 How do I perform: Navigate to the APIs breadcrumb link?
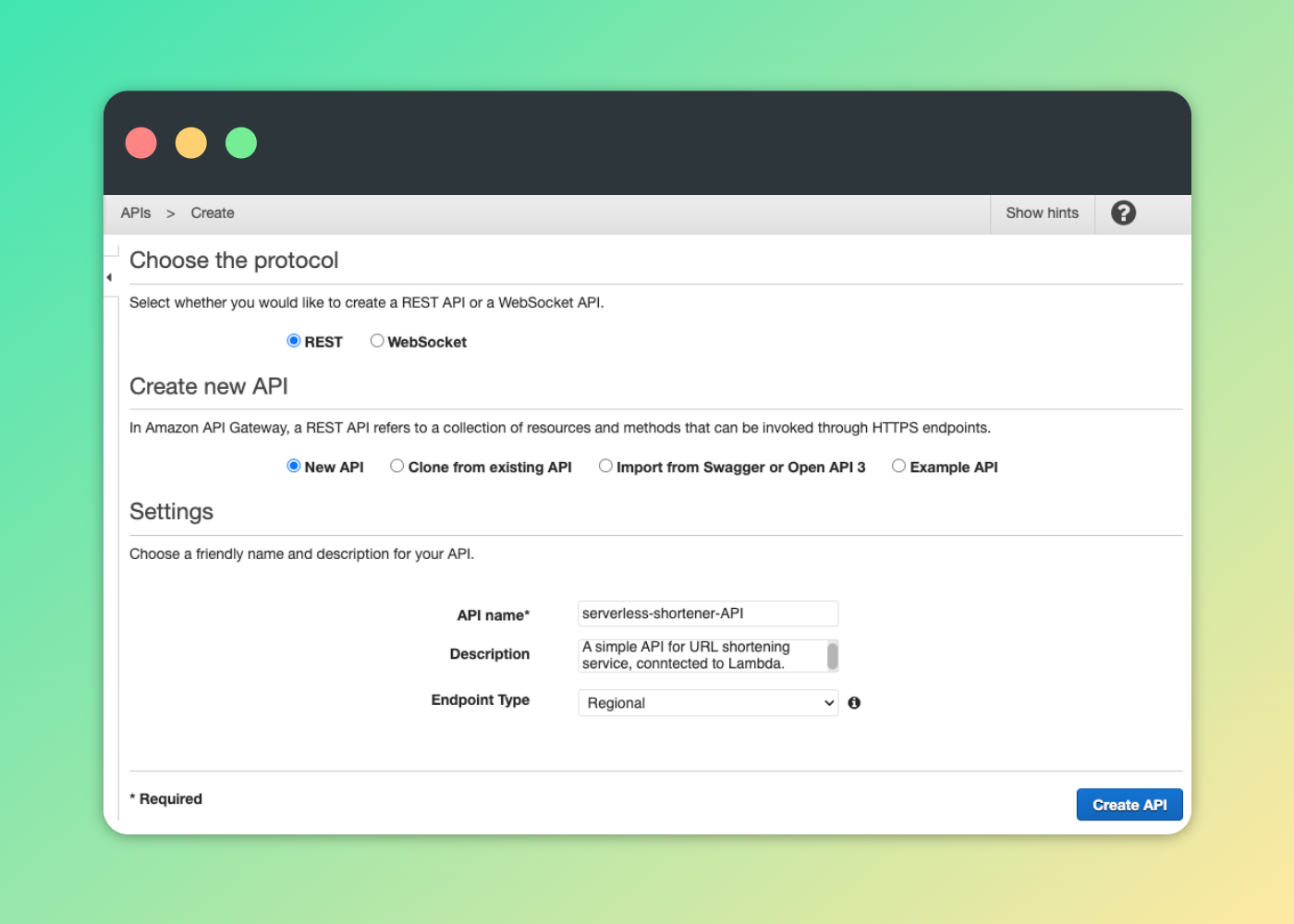pos(135,213)
